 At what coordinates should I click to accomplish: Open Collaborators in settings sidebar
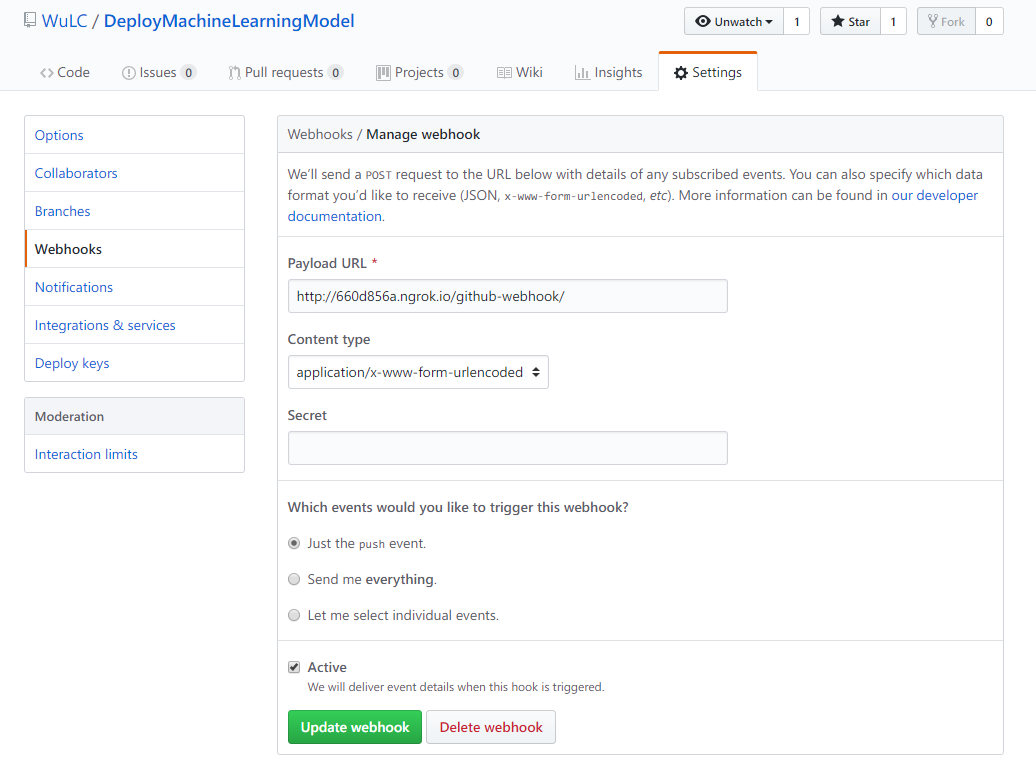coord(134,173)
